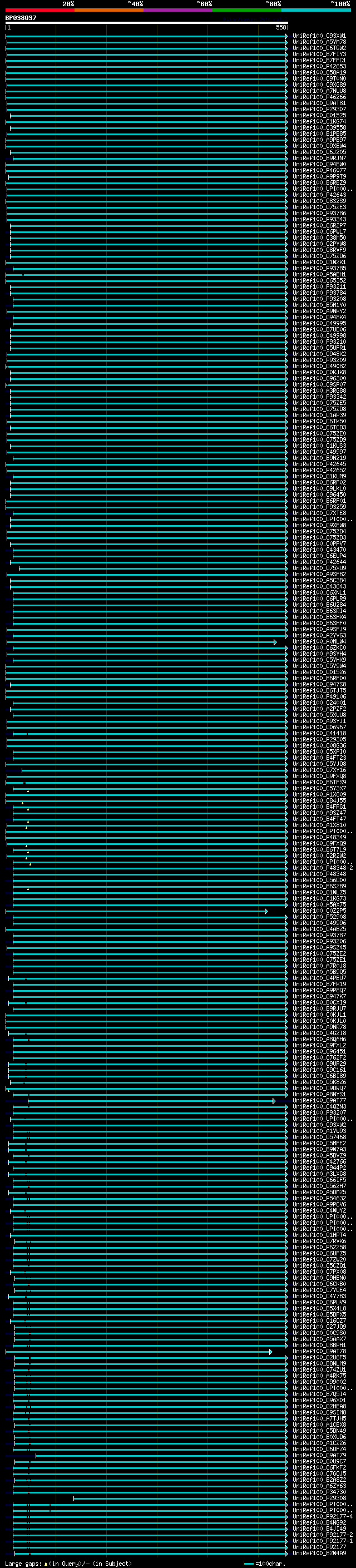Viewport: 356px width, 1568px height.
Task: Select the UniRef100_A2YVG3 label
Action: [x=319, y=635]
